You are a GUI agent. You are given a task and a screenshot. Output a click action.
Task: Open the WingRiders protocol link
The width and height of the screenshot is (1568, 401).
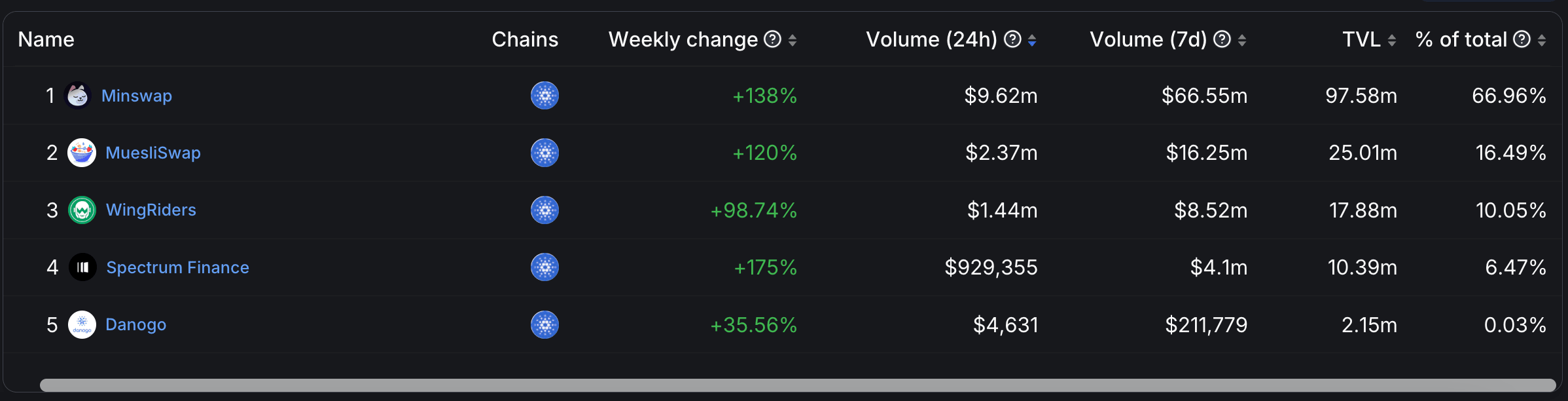tap(151, 210)
